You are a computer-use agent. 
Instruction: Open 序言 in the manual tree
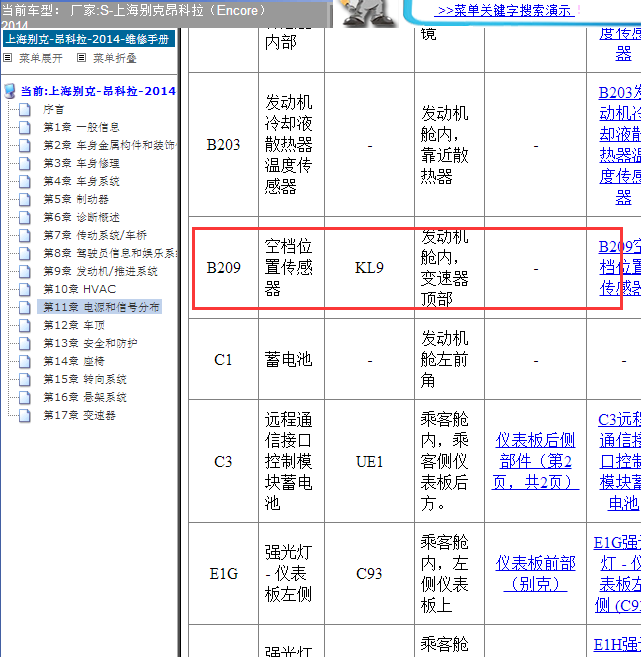coord(54,109)
